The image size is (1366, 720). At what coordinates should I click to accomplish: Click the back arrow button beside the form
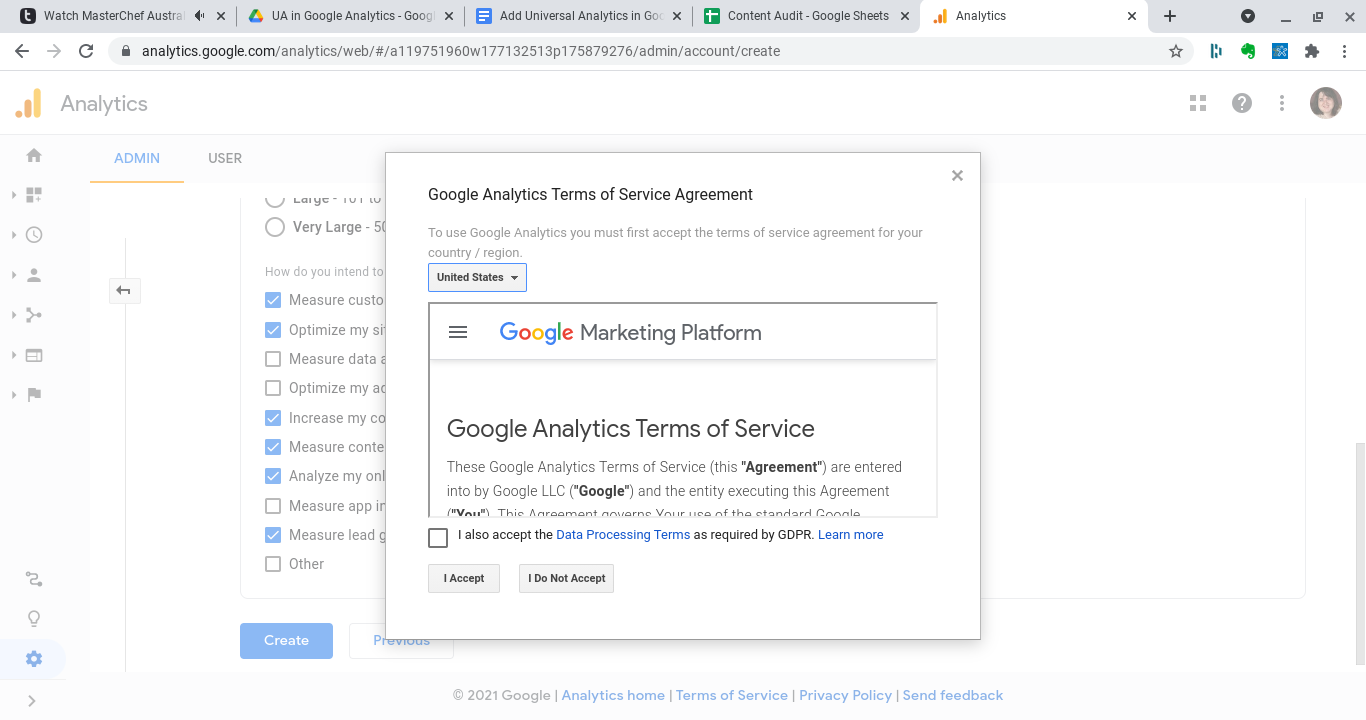point(124,290)
